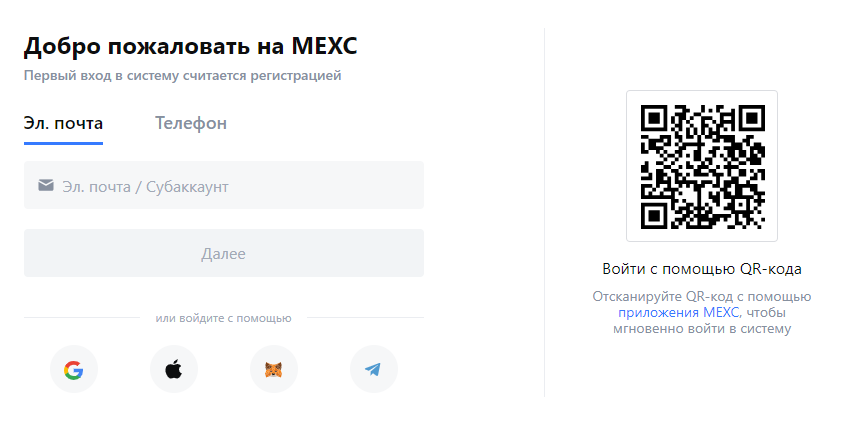856x425 pixels.
Task: Click the envelope icon in email field
Action: tap(46, 185)
